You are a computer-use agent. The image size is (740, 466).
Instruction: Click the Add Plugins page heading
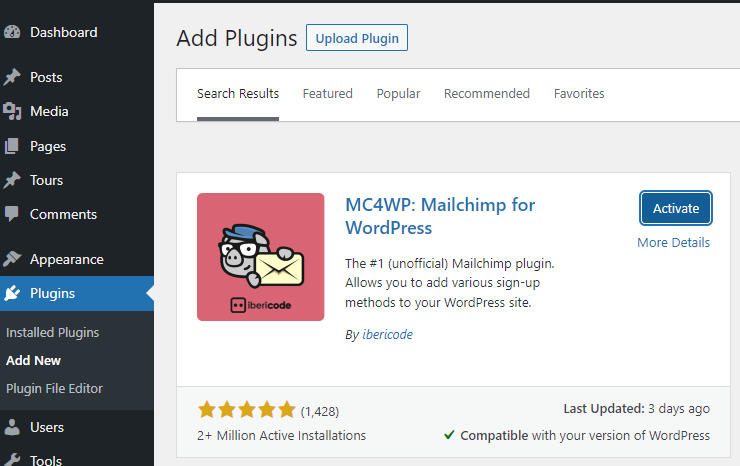tap(237, 38)
